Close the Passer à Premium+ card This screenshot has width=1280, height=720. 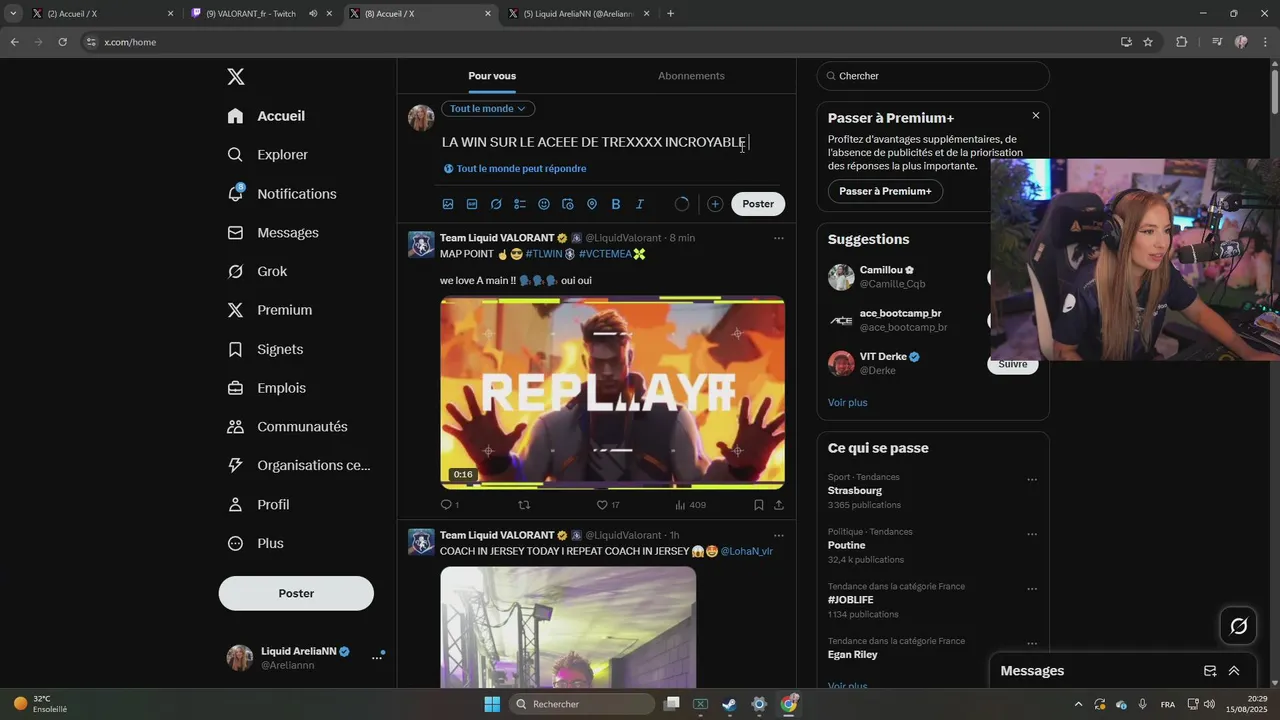(1036, 116)
